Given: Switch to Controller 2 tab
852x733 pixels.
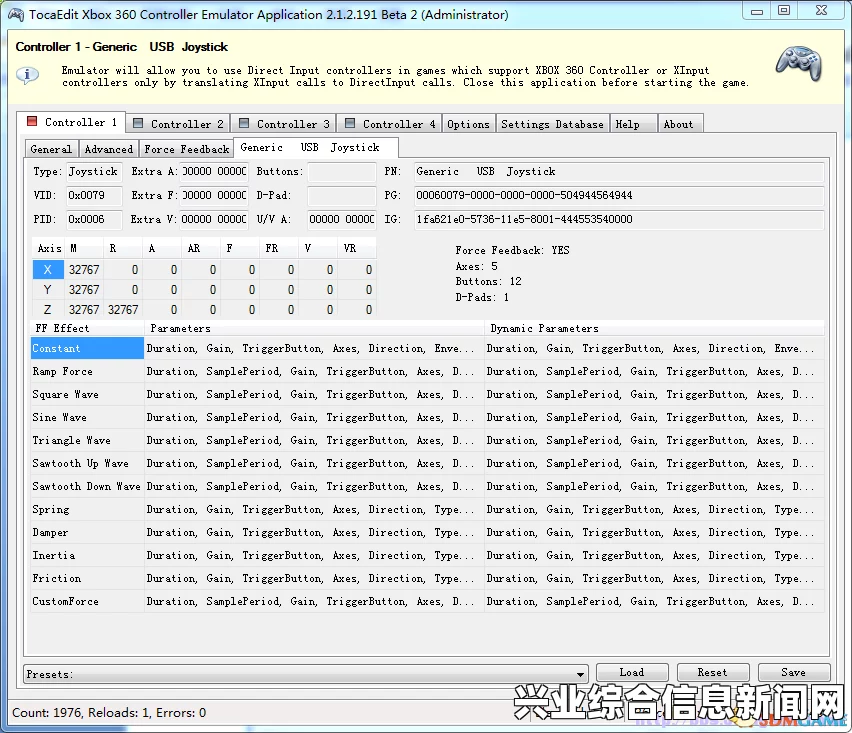Looking at the screenshot, I should point(178,124).
